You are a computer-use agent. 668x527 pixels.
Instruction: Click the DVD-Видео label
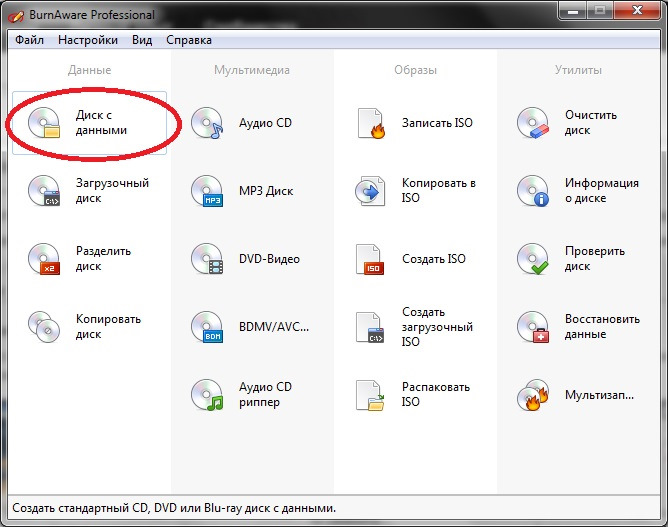click(x=269, y=259)
